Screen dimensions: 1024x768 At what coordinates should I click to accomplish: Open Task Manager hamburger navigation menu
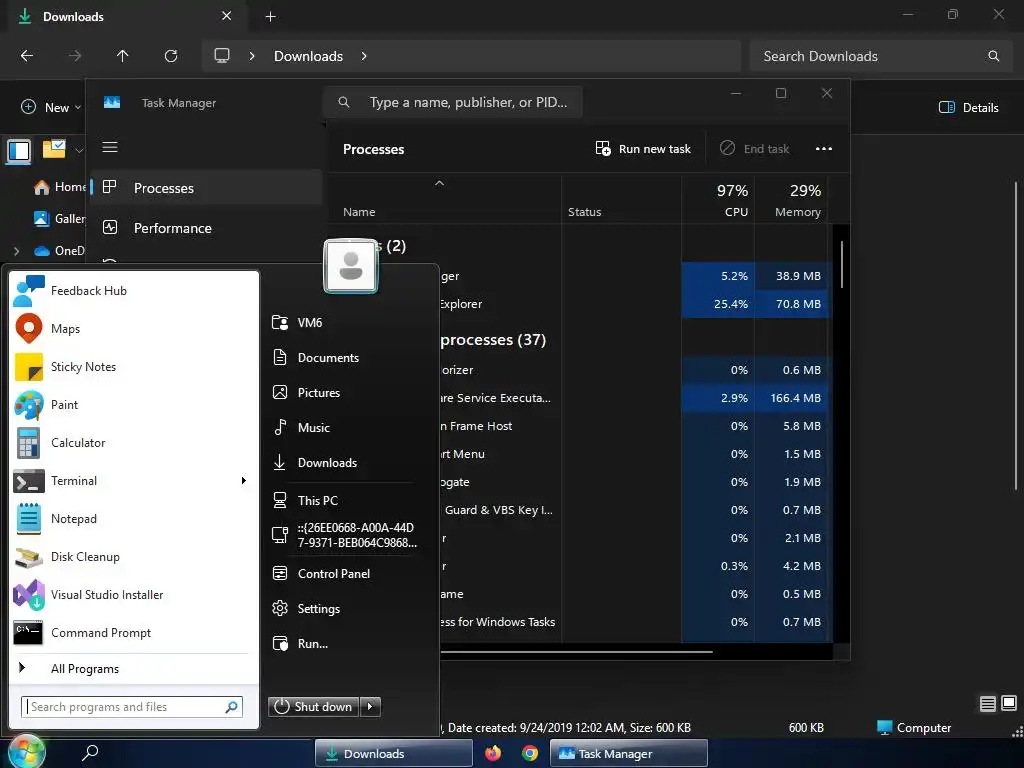pyautogui.click(x=110, y=147)
